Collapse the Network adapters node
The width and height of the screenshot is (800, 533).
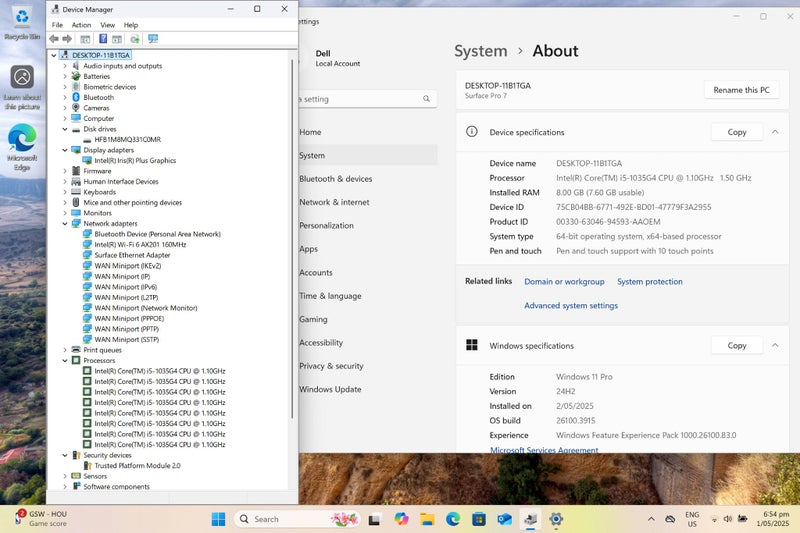[x=65, y=223]
